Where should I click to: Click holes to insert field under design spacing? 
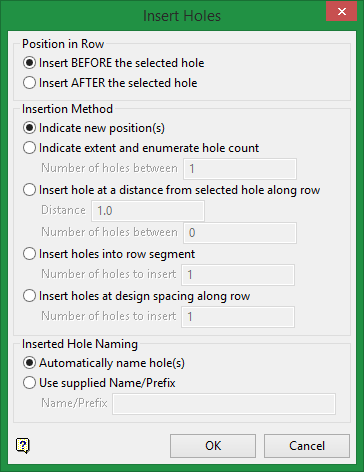click(x=238, y=317)
